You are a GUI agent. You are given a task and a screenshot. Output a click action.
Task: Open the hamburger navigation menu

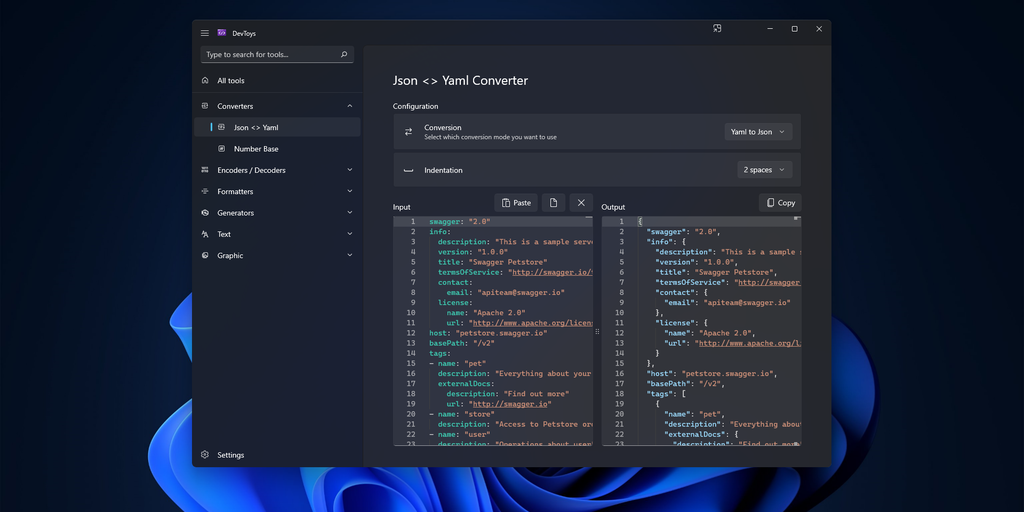[205, 33]
